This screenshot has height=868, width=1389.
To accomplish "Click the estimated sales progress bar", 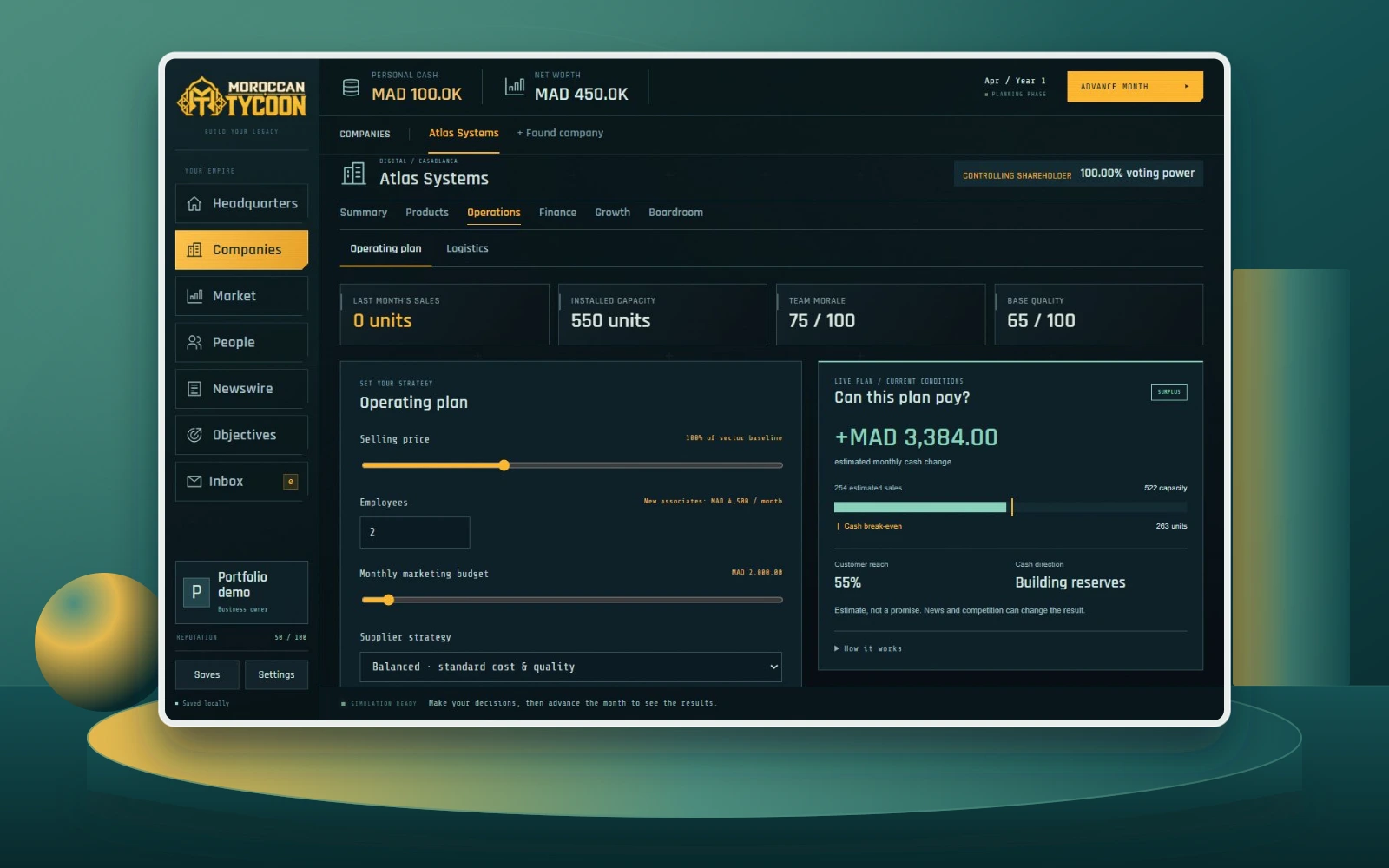I will coord(1010,507).
